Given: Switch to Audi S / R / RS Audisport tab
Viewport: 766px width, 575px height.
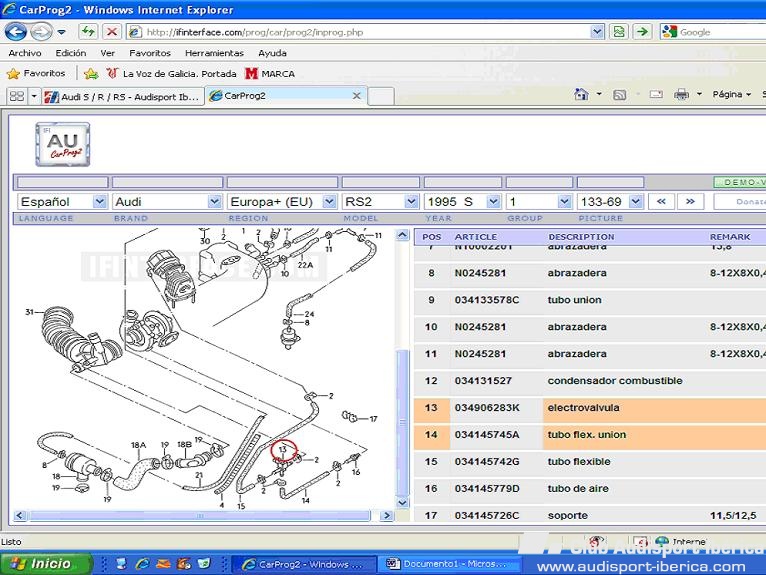Looking at the screenshot, I should click(123, 96).
